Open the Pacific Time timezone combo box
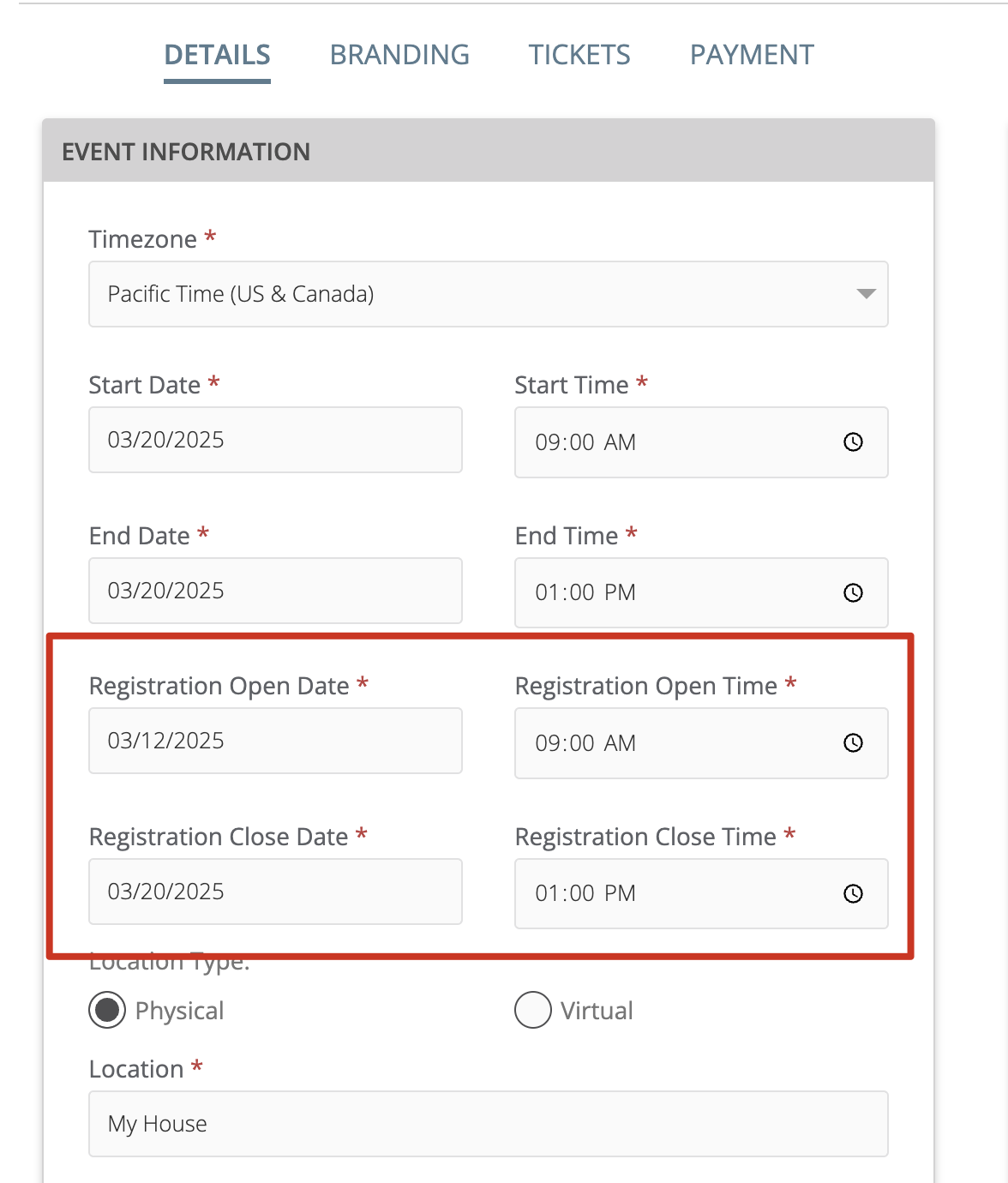 pyautogui.click(x=489, y=294)
